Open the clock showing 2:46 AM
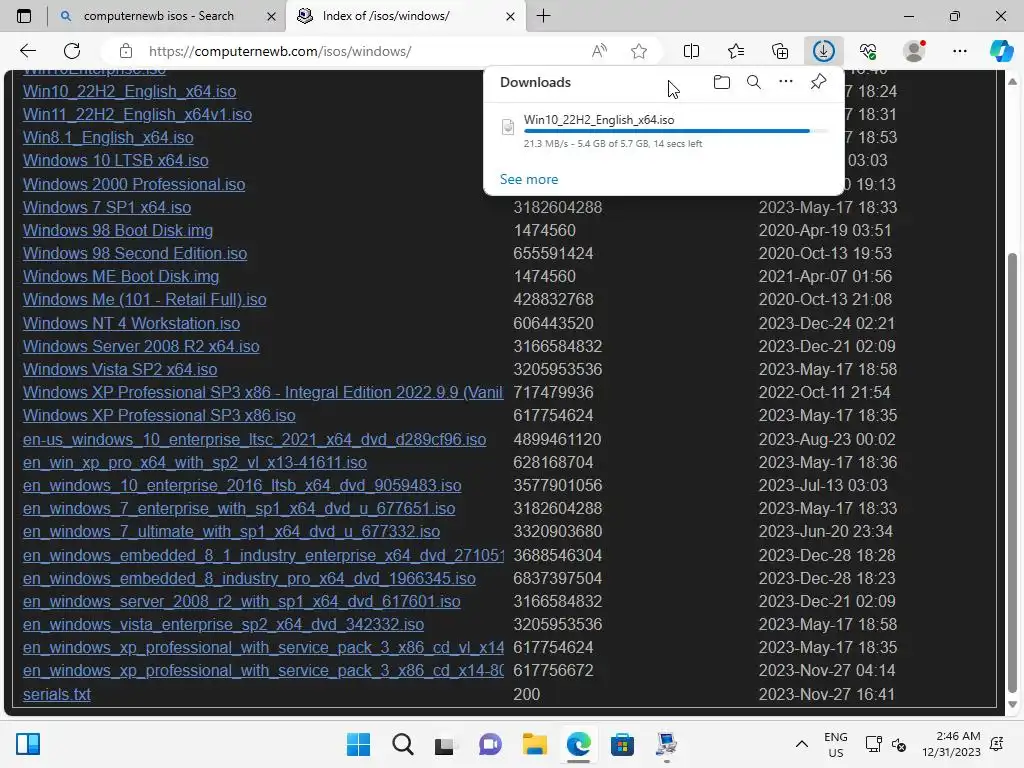The image size is (1024, 768). tap(951, 744)
